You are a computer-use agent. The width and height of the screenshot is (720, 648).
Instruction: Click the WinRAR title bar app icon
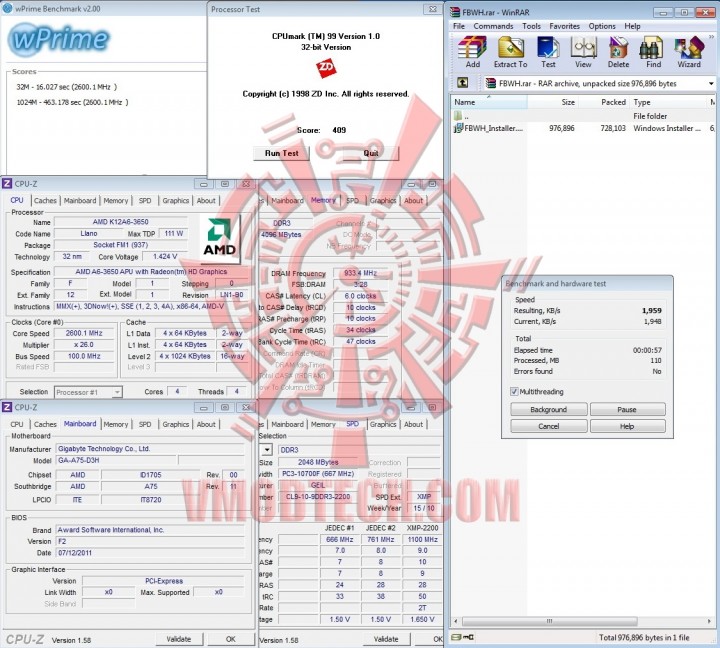pyautogui.click(x=455, y=12)
